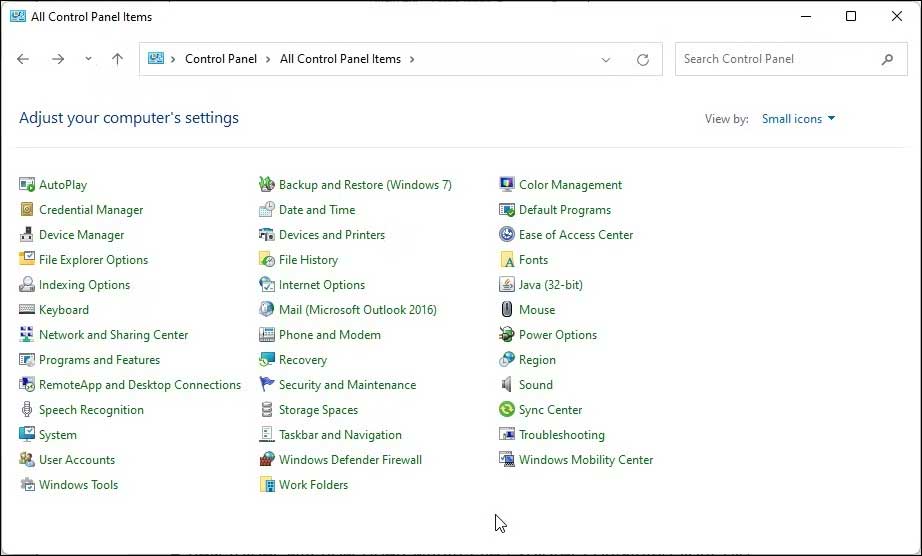Expand the chevron after All Control Panel Items
The image size is (922, 556).
pos(412,59)
